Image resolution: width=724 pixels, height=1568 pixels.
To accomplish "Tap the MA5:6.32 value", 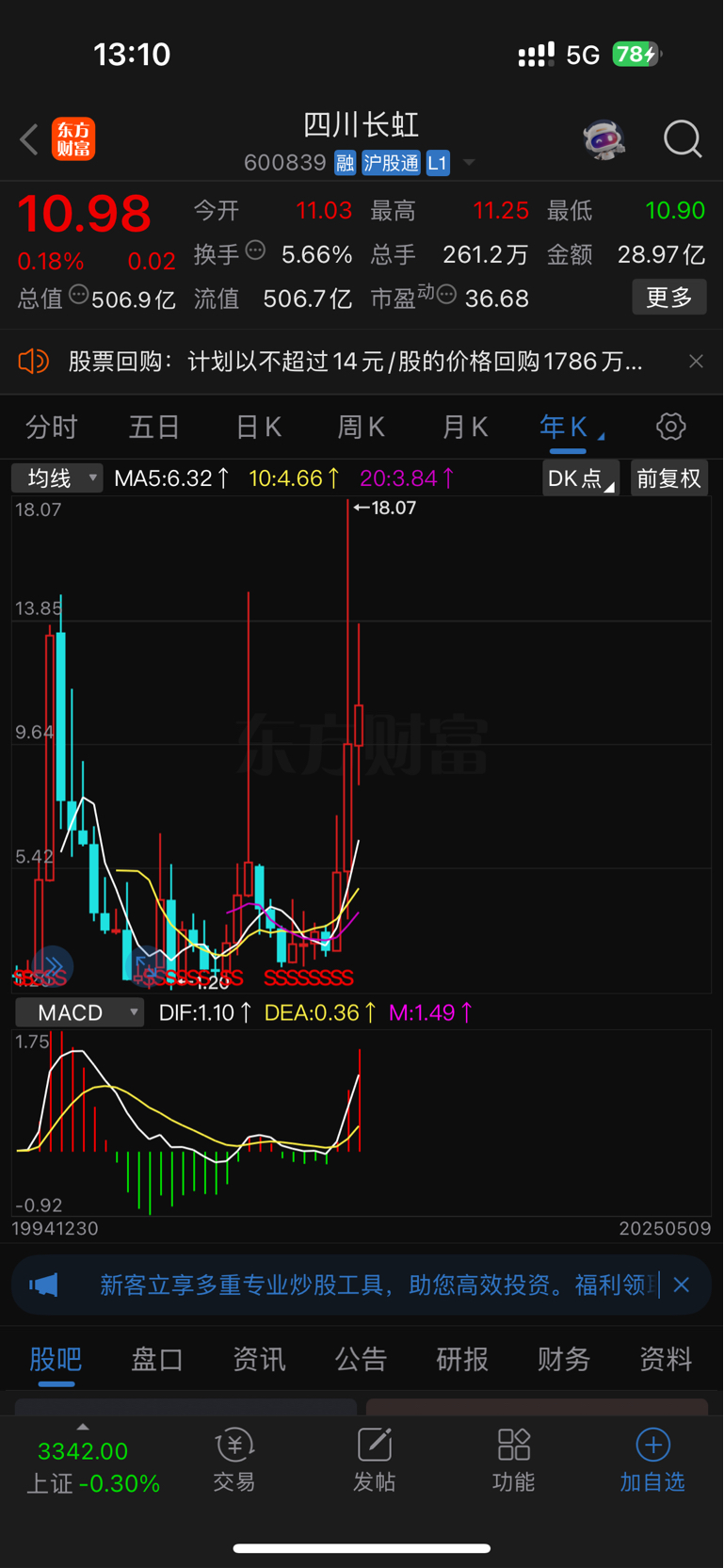I will point(170,478).
